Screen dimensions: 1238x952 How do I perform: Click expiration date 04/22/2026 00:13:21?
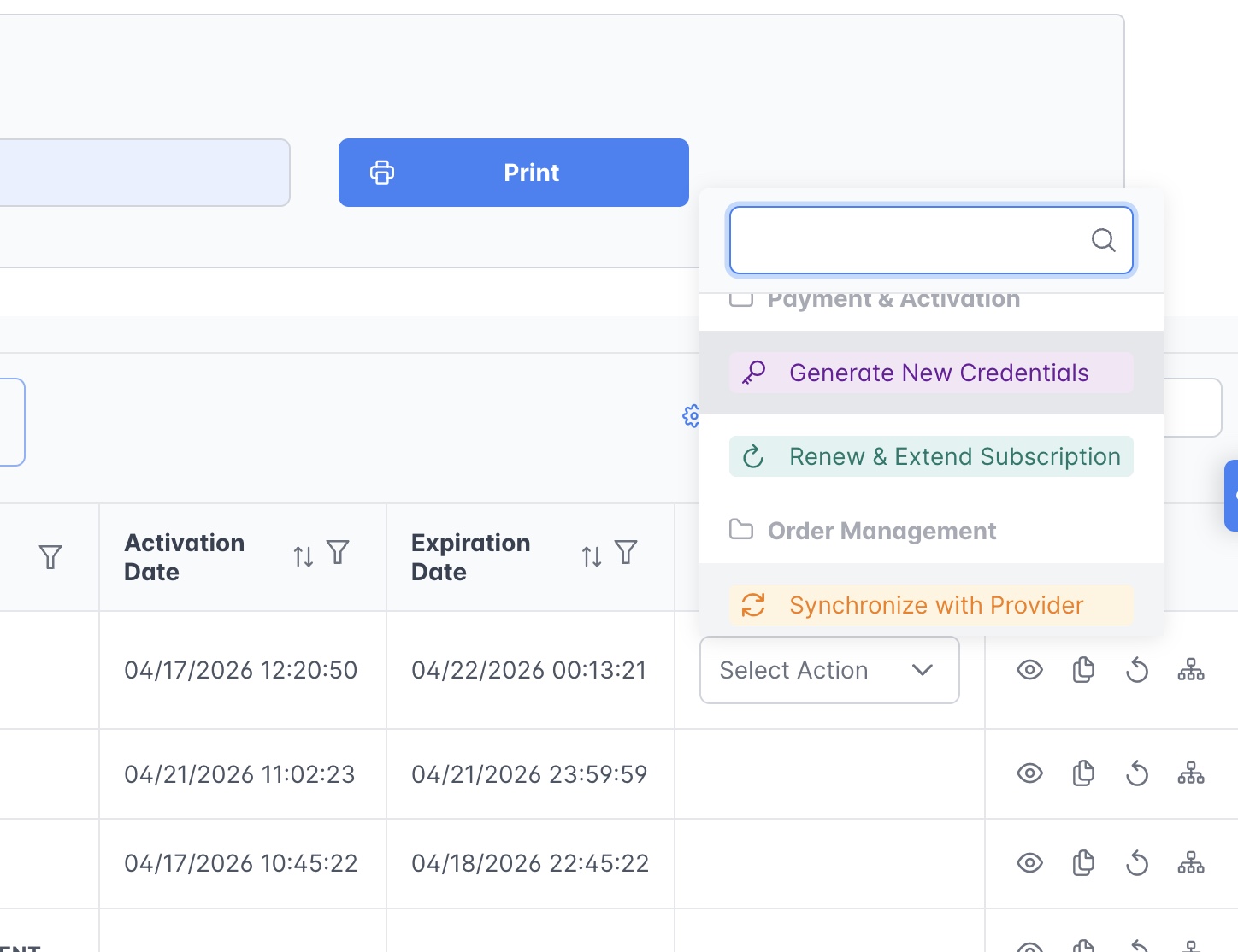(529, 670)
